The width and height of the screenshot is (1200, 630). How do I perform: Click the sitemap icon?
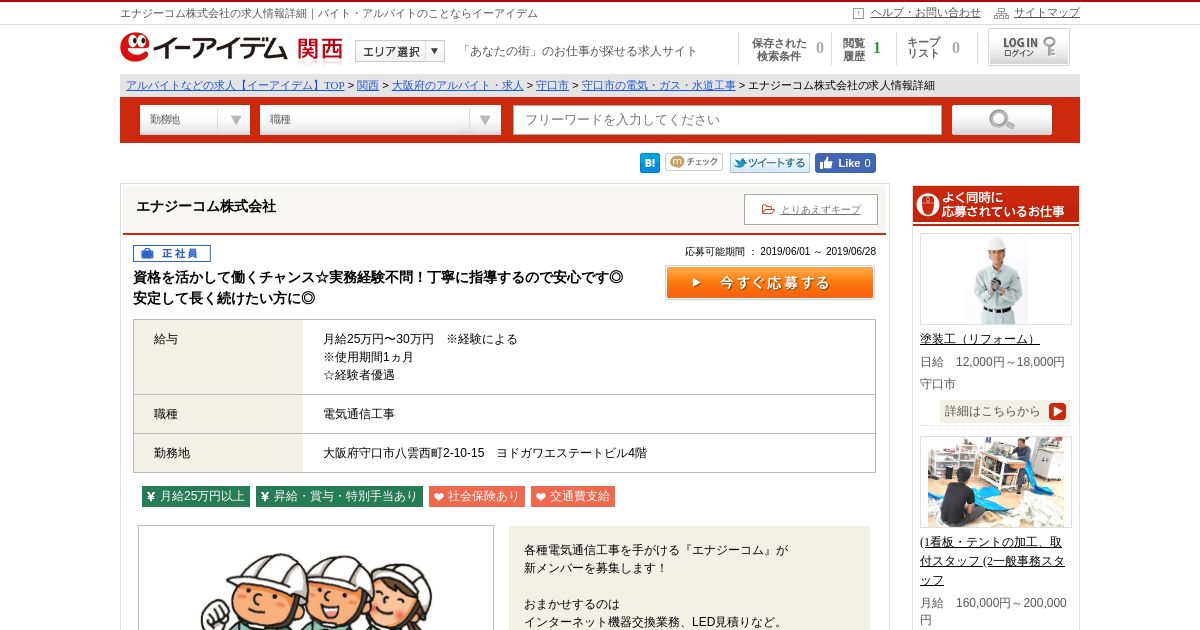[1001, 13]
